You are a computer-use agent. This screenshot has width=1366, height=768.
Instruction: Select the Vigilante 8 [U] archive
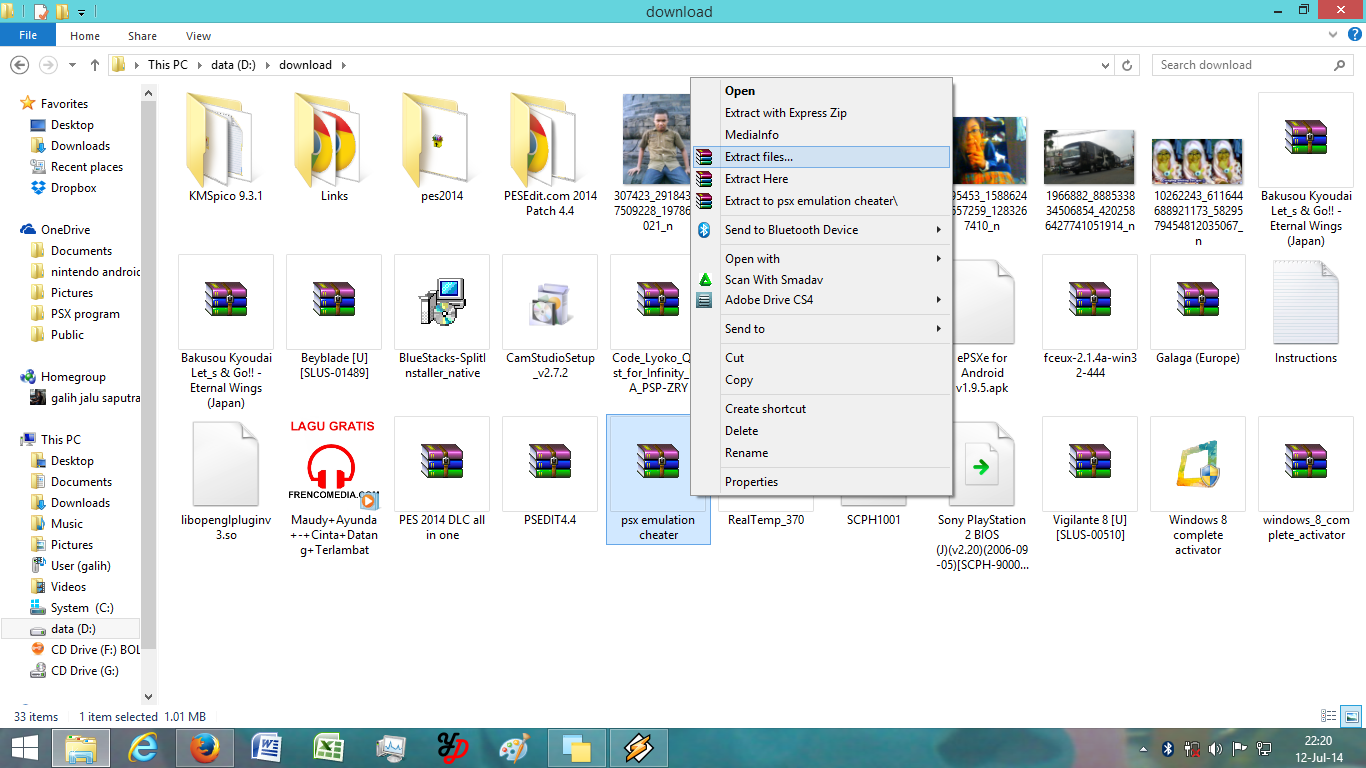(1090, 480)
